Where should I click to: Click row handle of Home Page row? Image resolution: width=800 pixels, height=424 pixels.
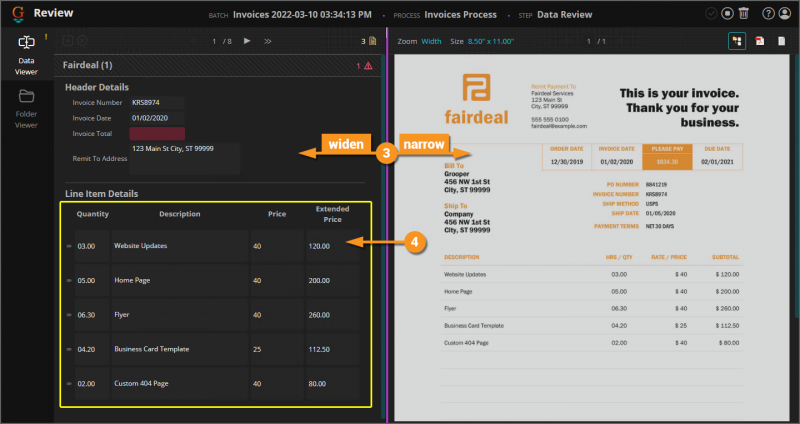pos(69,280)
